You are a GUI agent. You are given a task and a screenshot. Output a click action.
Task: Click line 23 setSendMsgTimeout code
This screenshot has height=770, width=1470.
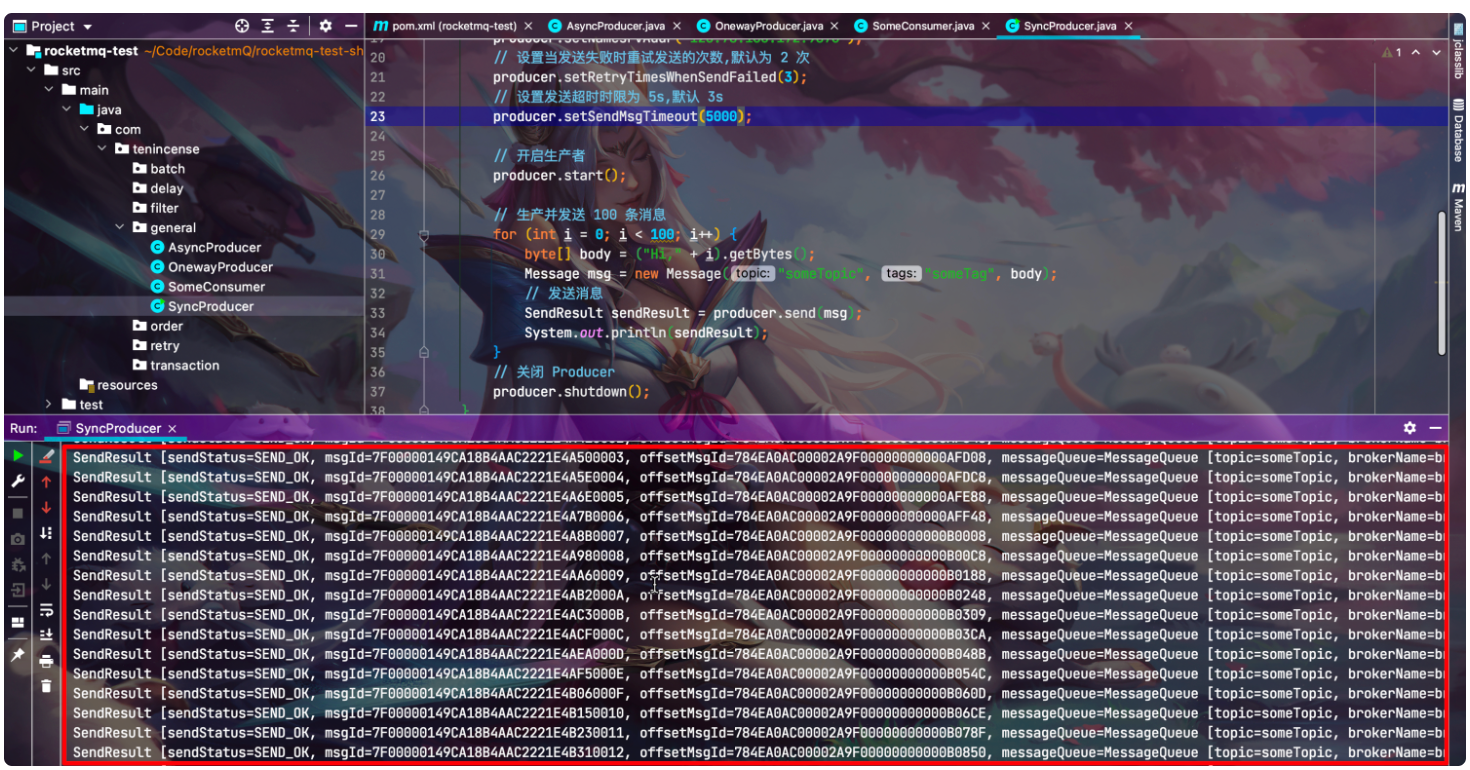(x=622, y=116)
